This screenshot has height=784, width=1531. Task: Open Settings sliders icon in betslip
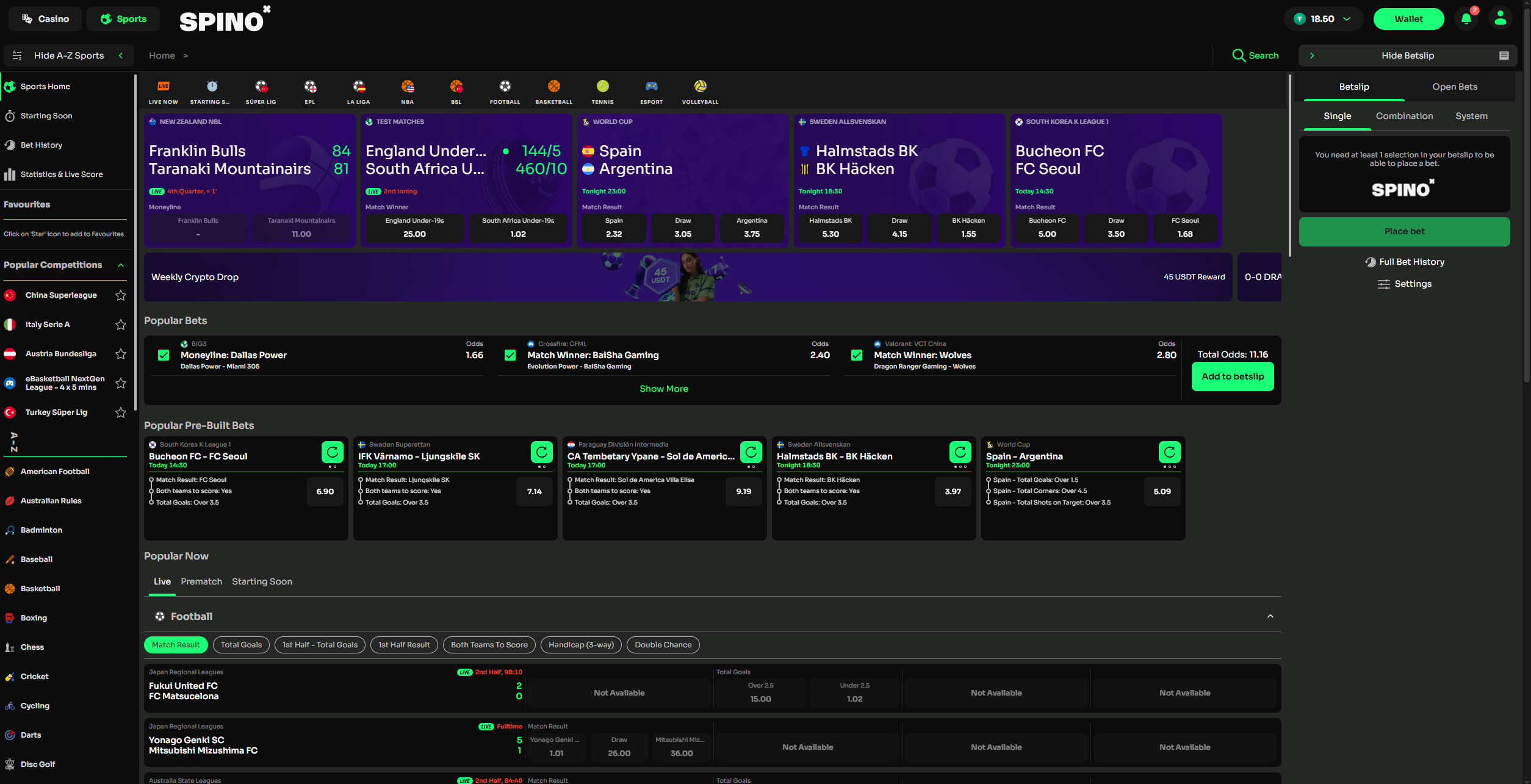coord(1384,284)
